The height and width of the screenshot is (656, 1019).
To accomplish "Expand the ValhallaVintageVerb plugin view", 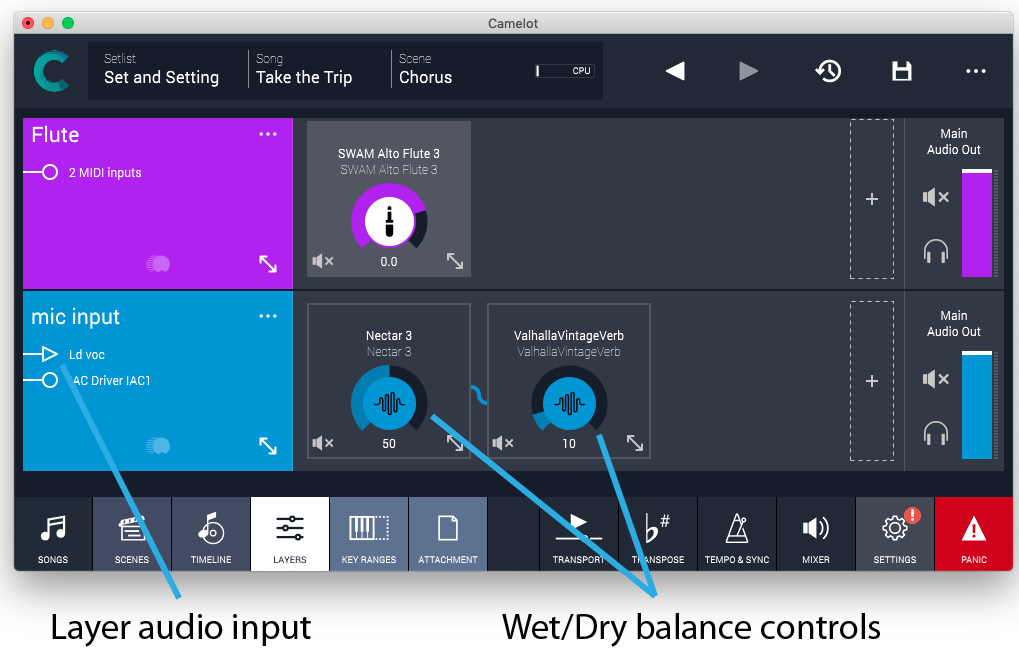I will click(634, 442).
